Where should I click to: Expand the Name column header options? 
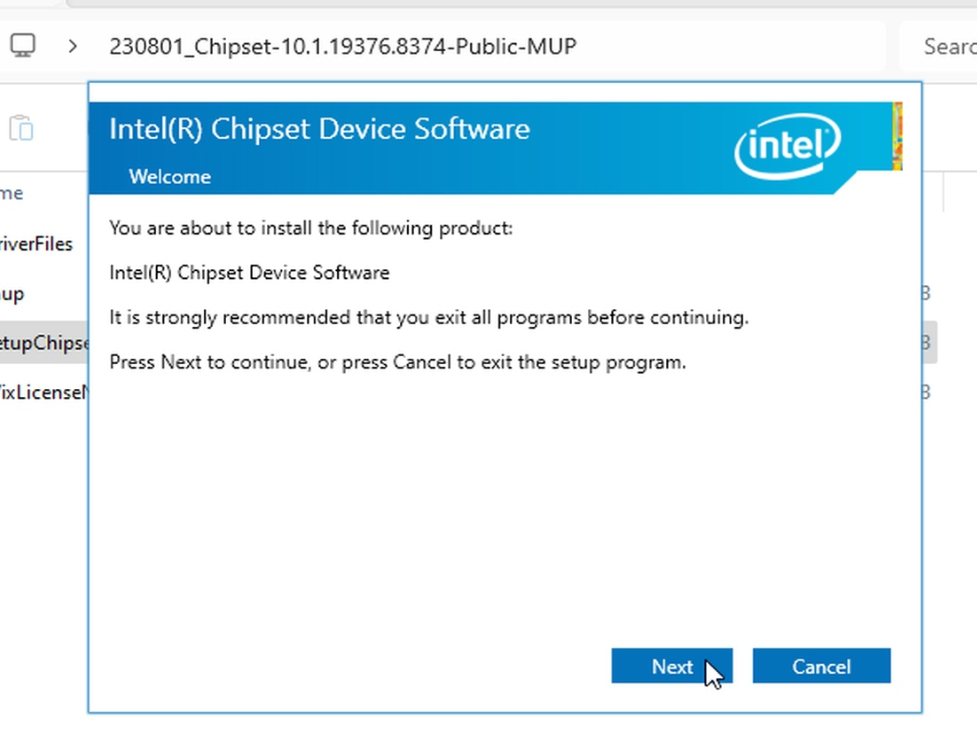13,192
